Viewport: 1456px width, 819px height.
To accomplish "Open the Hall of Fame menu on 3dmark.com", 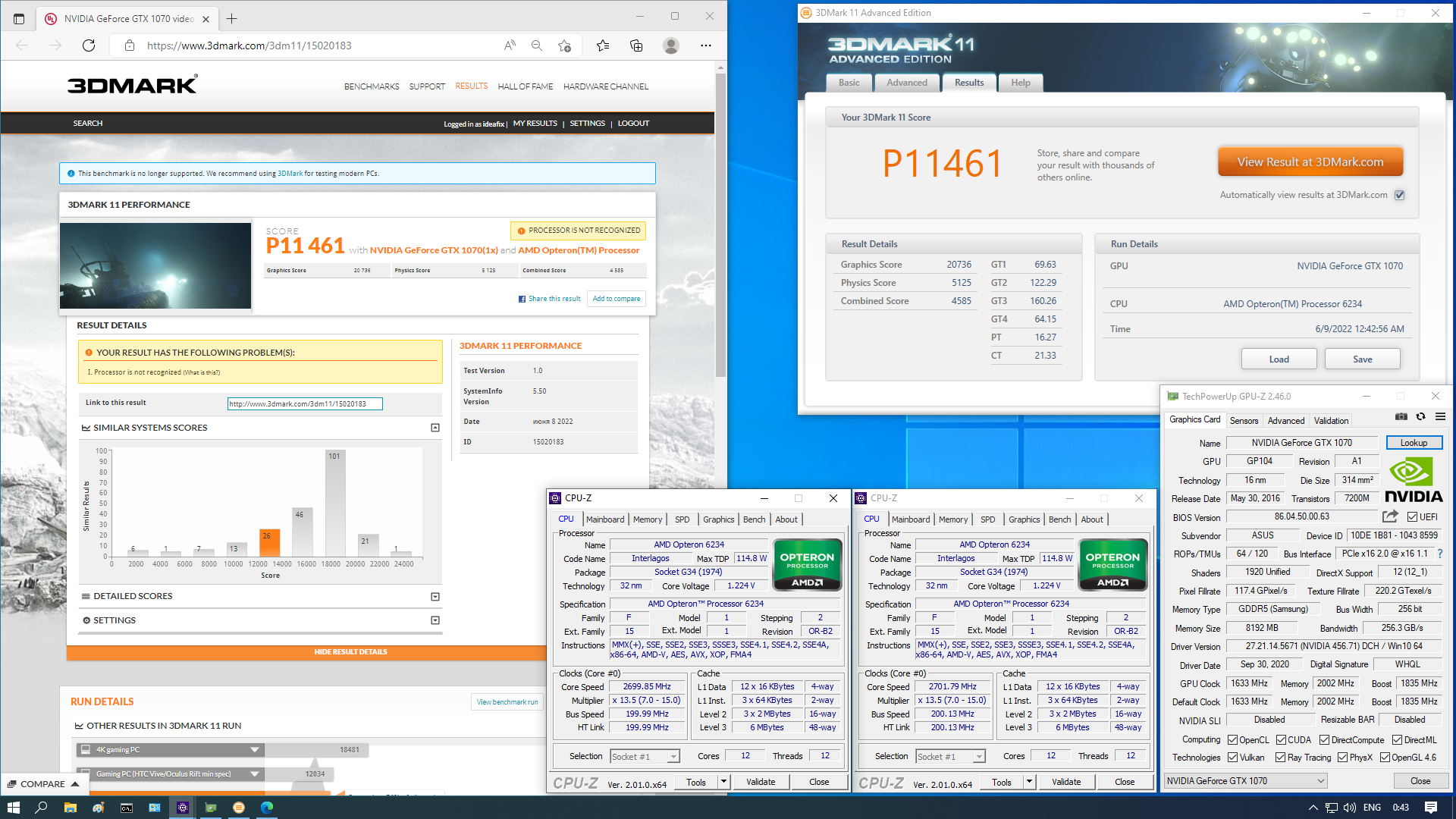I will (x=526, y=86).
